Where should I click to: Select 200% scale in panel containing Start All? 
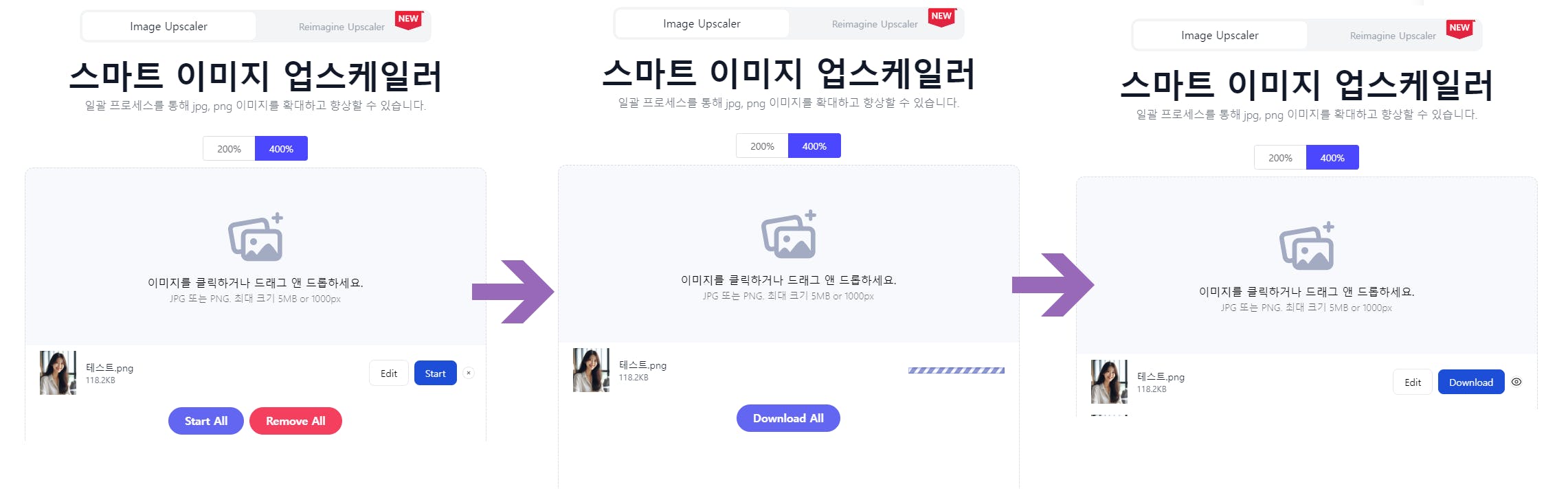(229, 148)
